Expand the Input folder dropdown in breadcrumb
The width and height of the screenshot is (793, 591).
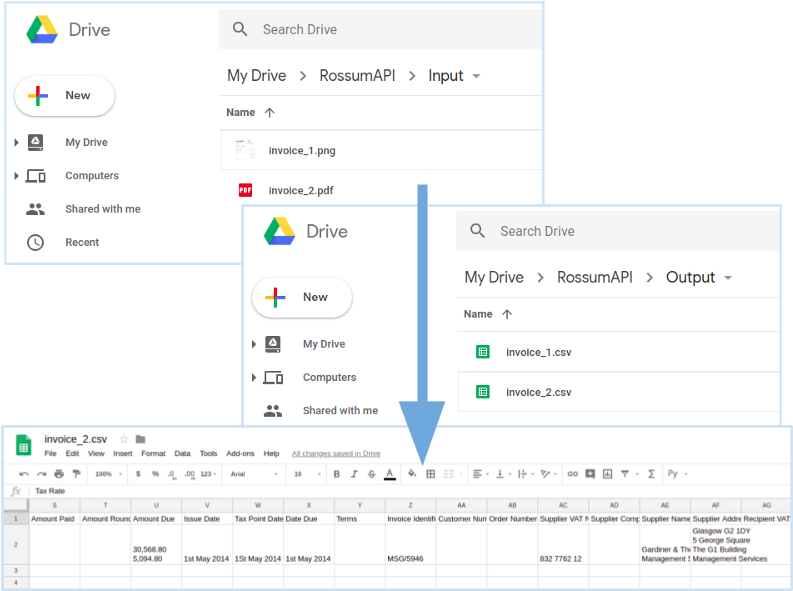point(476,76)
